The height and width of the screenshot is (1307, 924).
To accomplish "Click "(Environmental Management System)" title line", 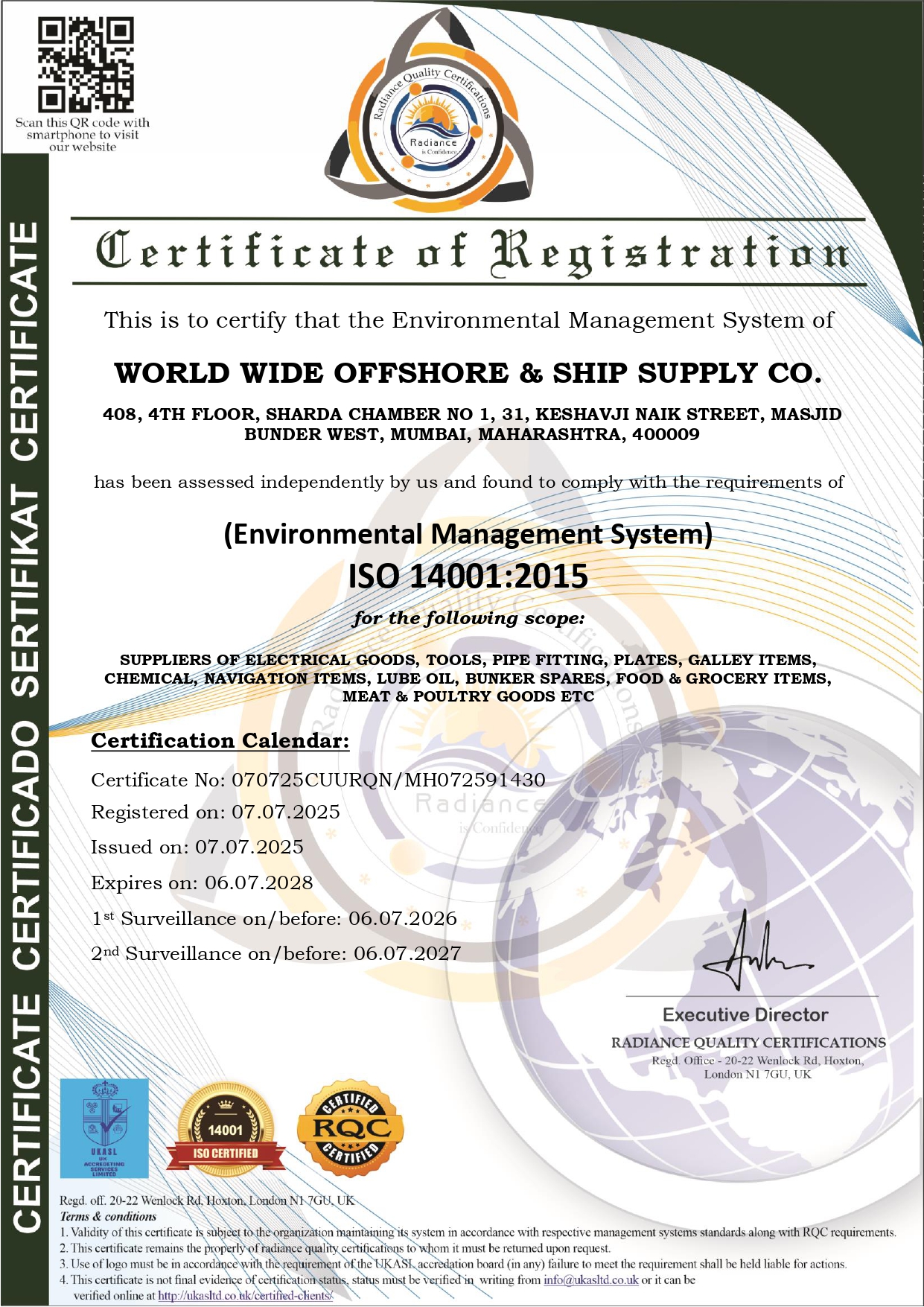I will pyautogui.click(x=468, y=534).
